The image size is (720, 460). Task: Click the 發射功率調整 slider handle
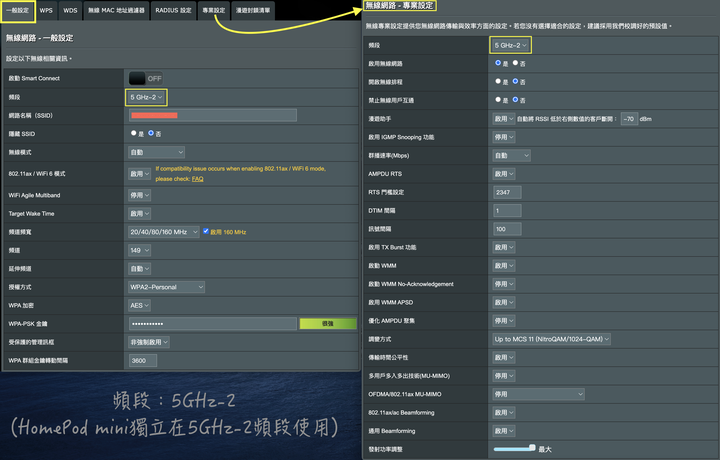point(532,447)
